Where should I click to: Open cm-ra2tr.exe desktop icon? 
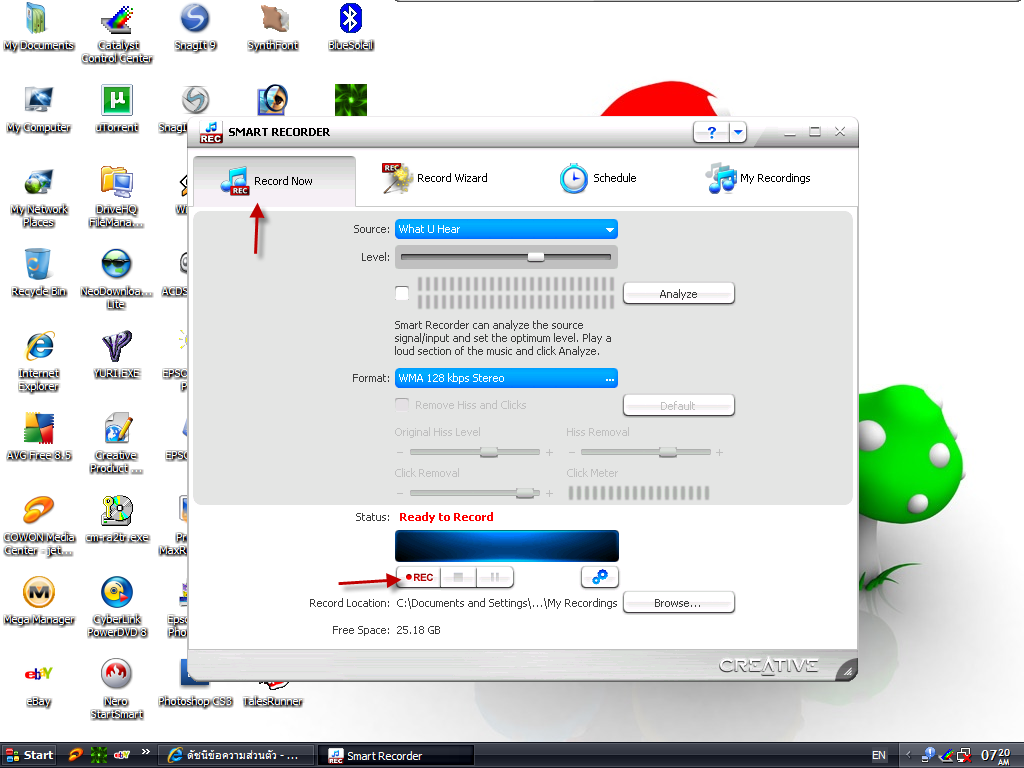116,519
